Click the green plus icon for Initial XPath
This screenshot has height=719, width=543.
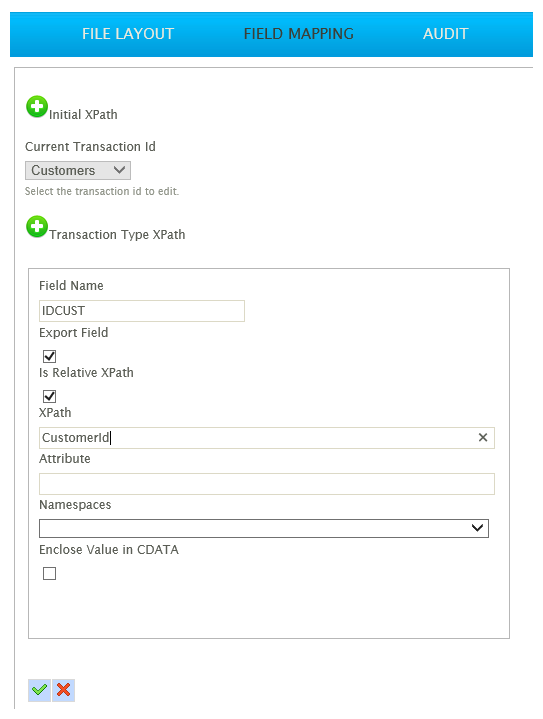[37, 107]
